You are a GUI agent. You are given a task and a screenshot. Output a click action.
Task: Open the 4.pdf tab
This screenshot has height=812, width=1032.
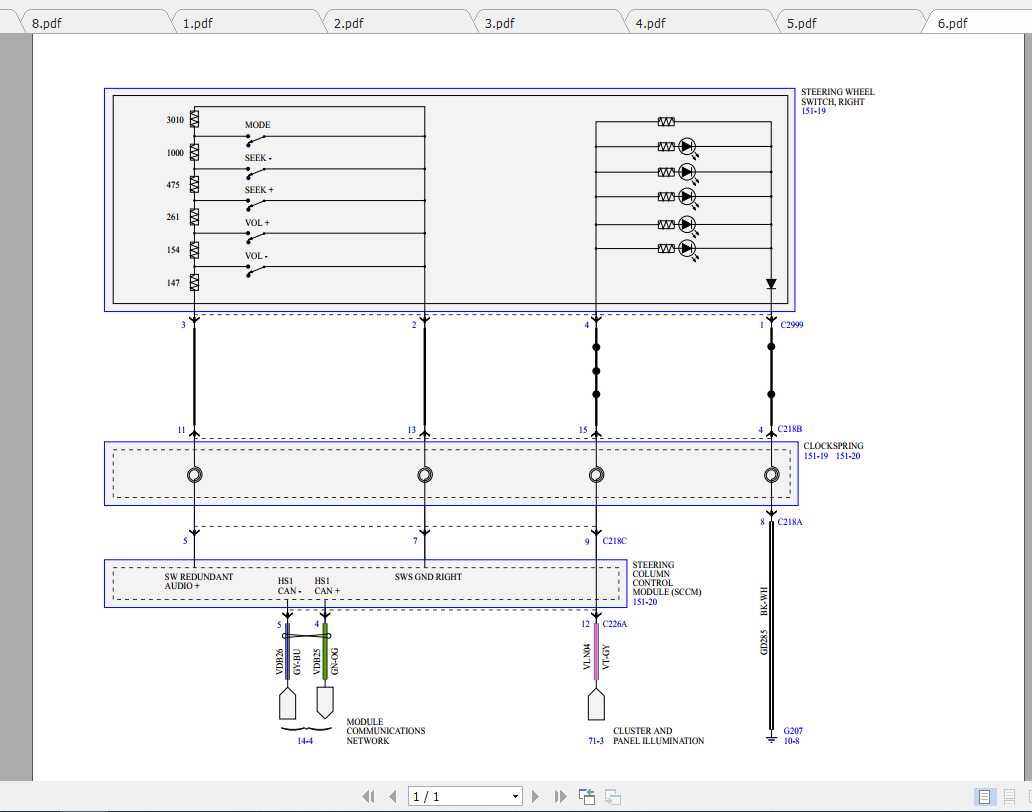point(651,23)
